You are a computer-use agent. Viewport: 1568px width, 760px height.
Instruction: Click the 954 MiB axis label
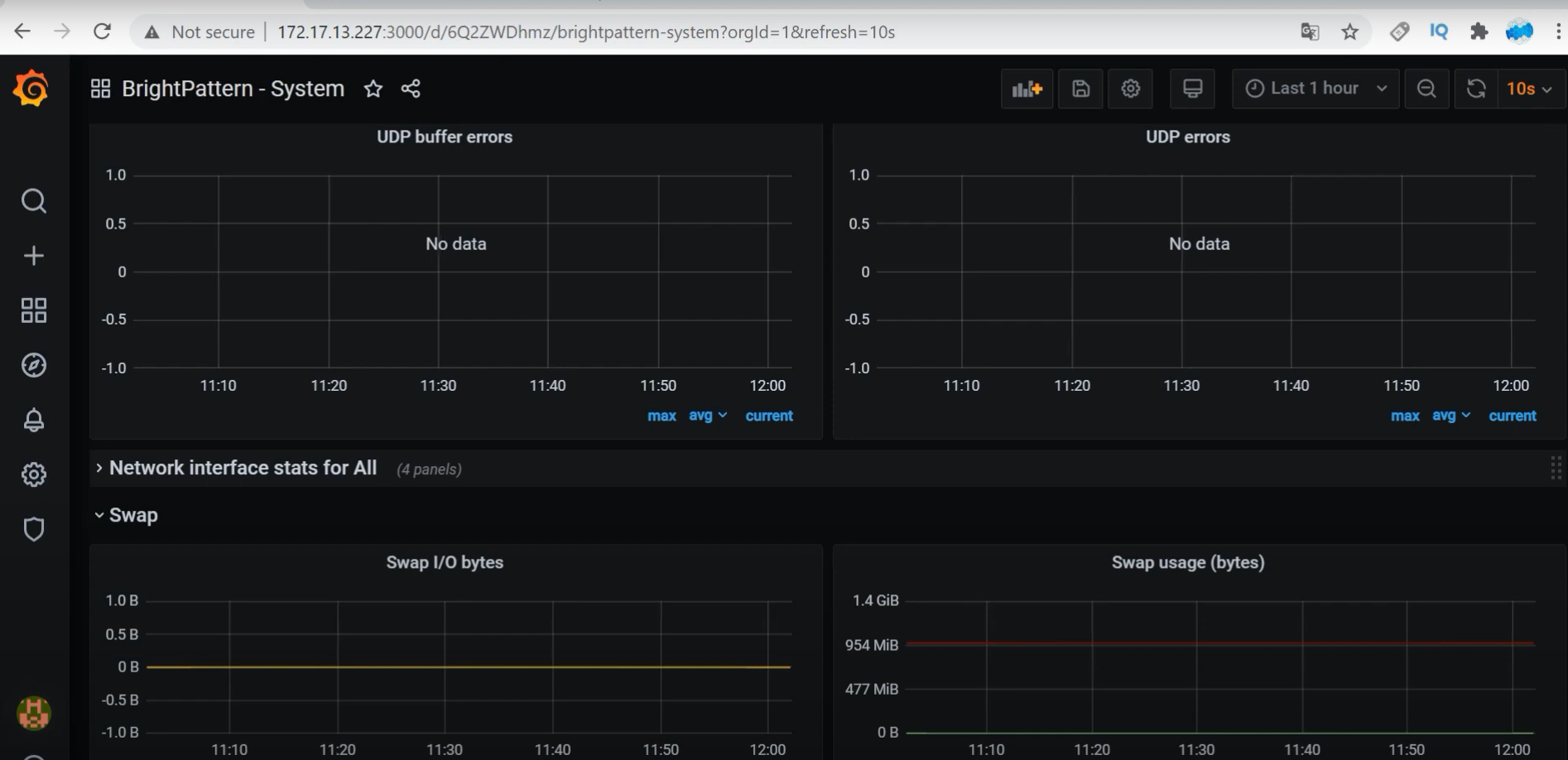coord(872,645)
